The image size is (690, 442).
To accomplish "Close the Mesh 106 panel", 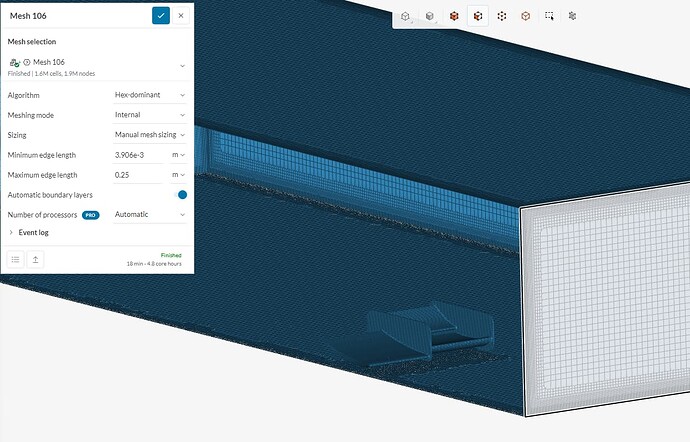I will click(x=181, y=15).
